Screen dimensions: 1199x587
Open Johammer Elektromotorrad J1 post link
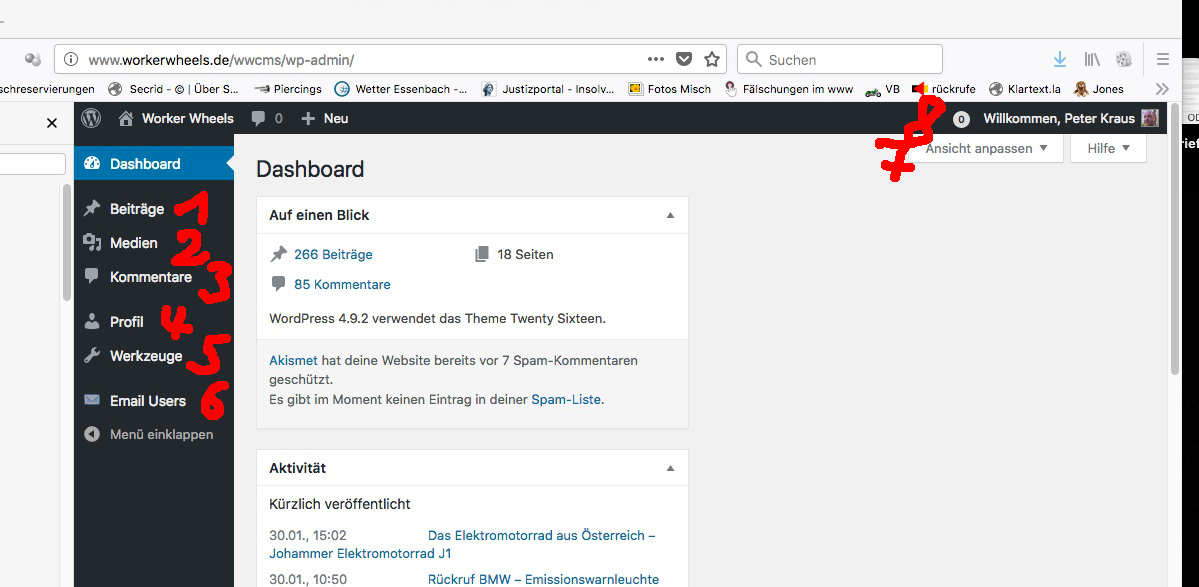(462, 544)
